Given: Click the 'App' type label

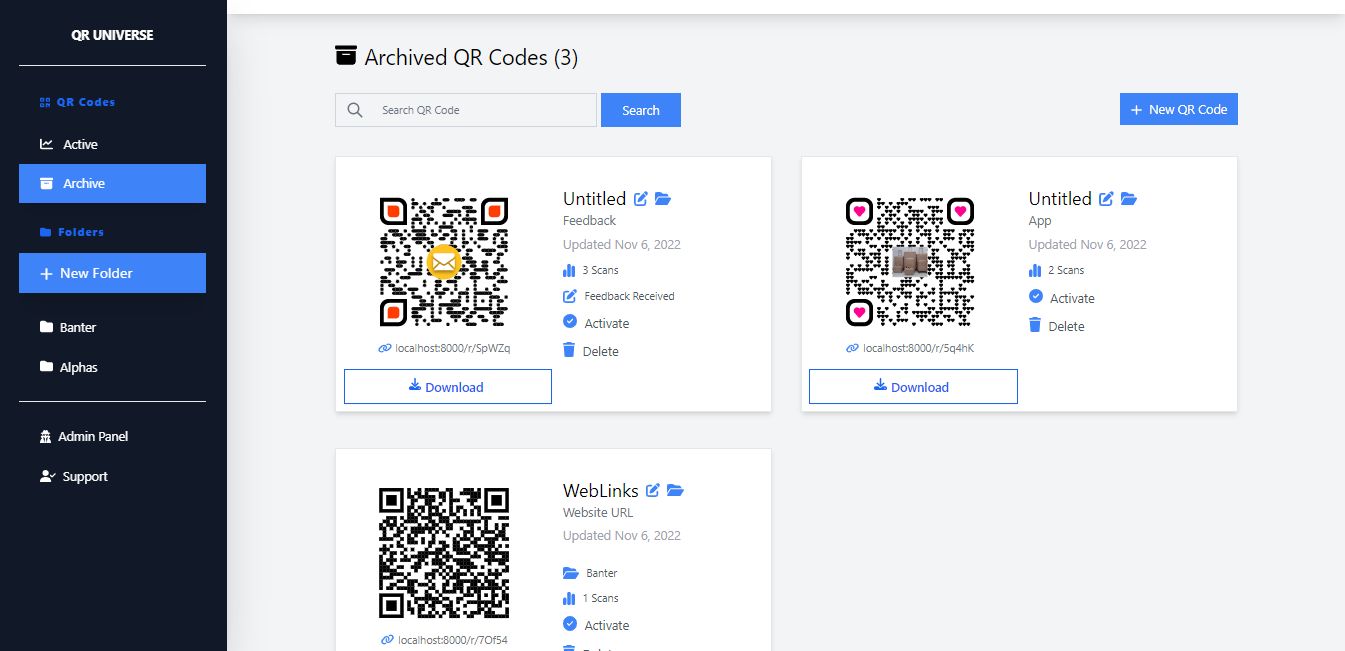Looking at the screenshot, I should click(x=1040, y=221).
